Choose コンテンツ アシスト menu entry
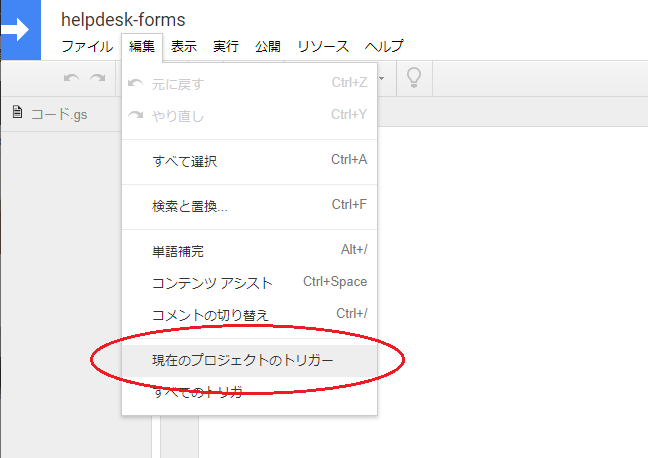Image resolution: width=648 pixels, height=458 pixels. click(x=250, y=283)
